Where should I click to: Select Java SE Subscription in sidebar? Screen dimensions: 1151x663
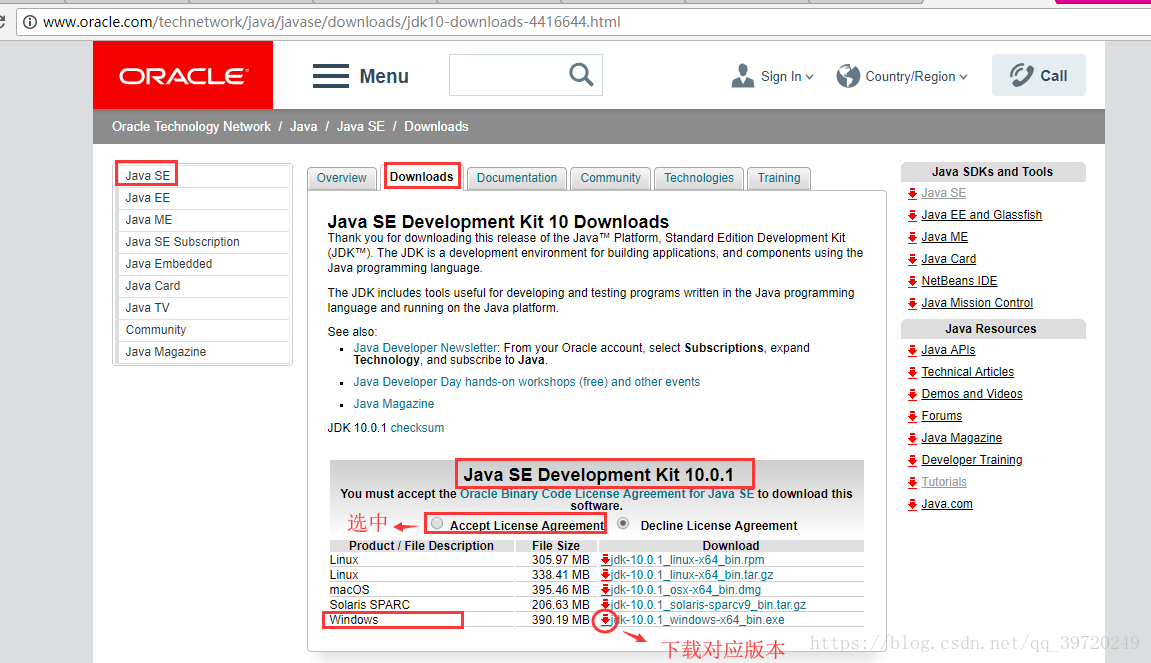[x=203, y=242]
